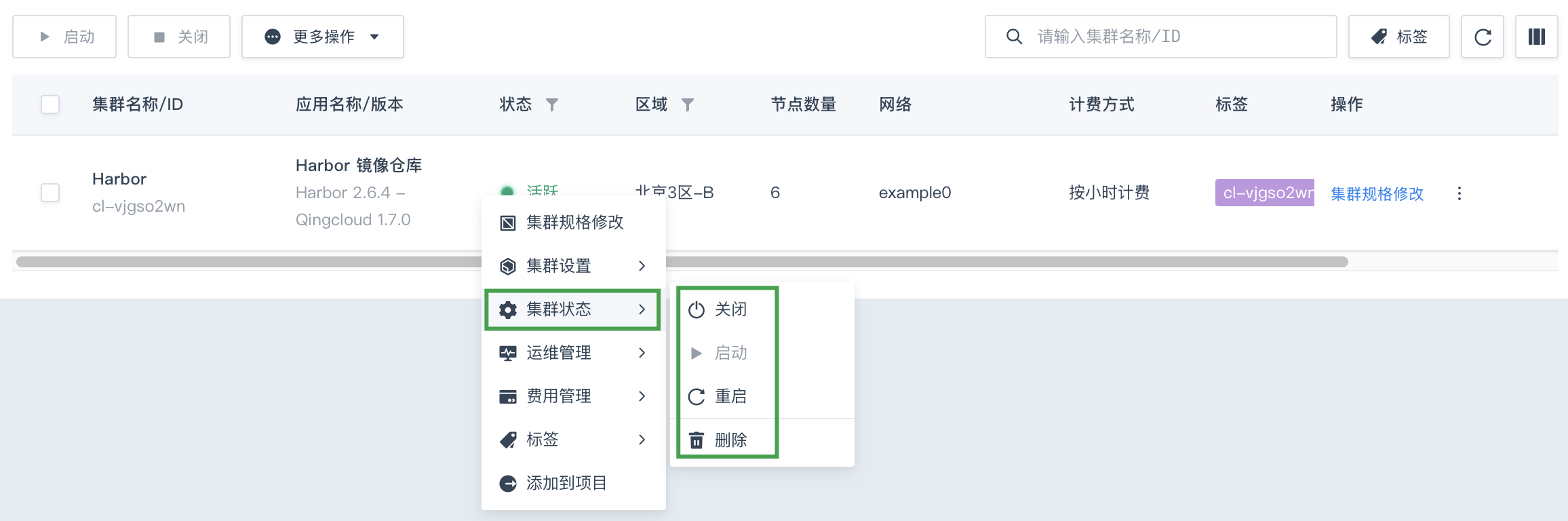Screen dimensions: 1568x521
Task: Click the power icon next to 关闭 in submenu
Action: pos(697,310)
